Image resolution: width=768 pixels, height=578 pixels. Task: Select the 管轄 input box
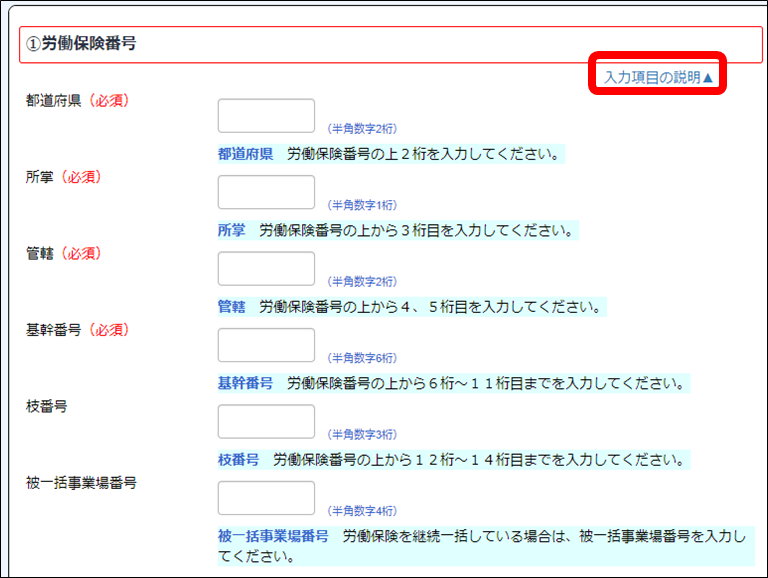click(x=266, y=268)
